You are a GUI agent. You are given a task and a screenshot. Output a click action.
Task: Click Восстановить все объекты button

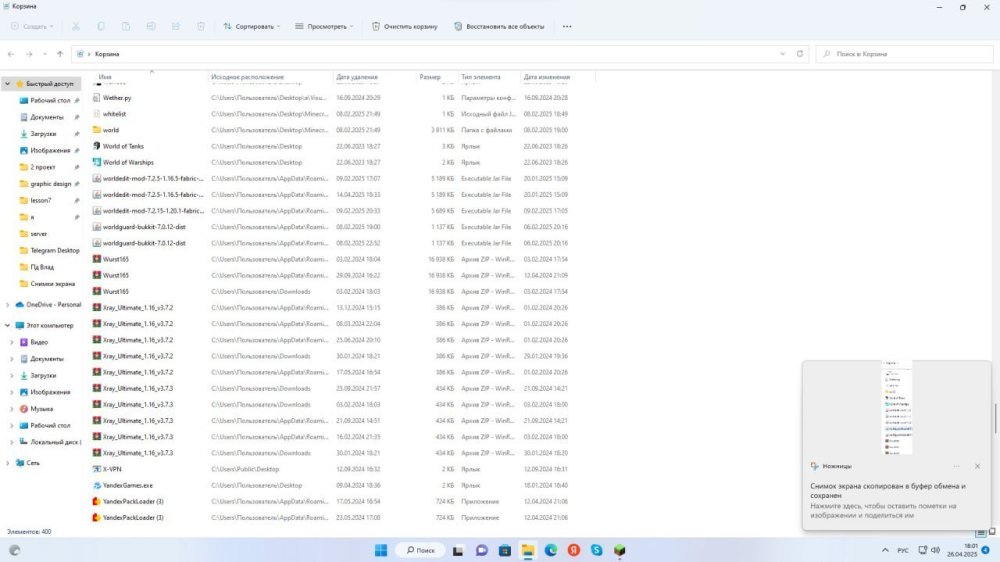point(499,26)
